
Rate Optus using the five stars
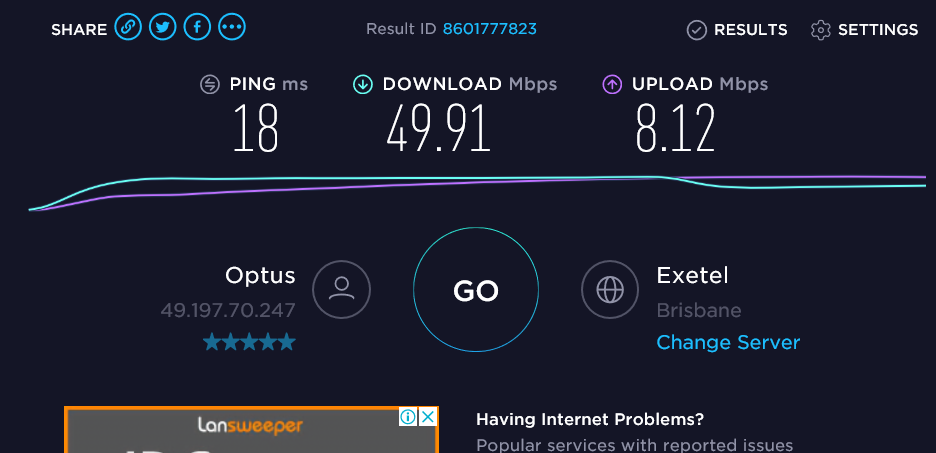[x=250, y=342]
